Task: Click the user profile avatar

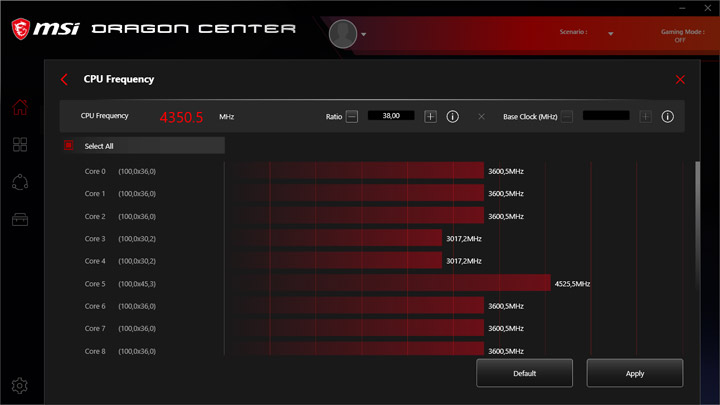Action: (x=343, y=34)
